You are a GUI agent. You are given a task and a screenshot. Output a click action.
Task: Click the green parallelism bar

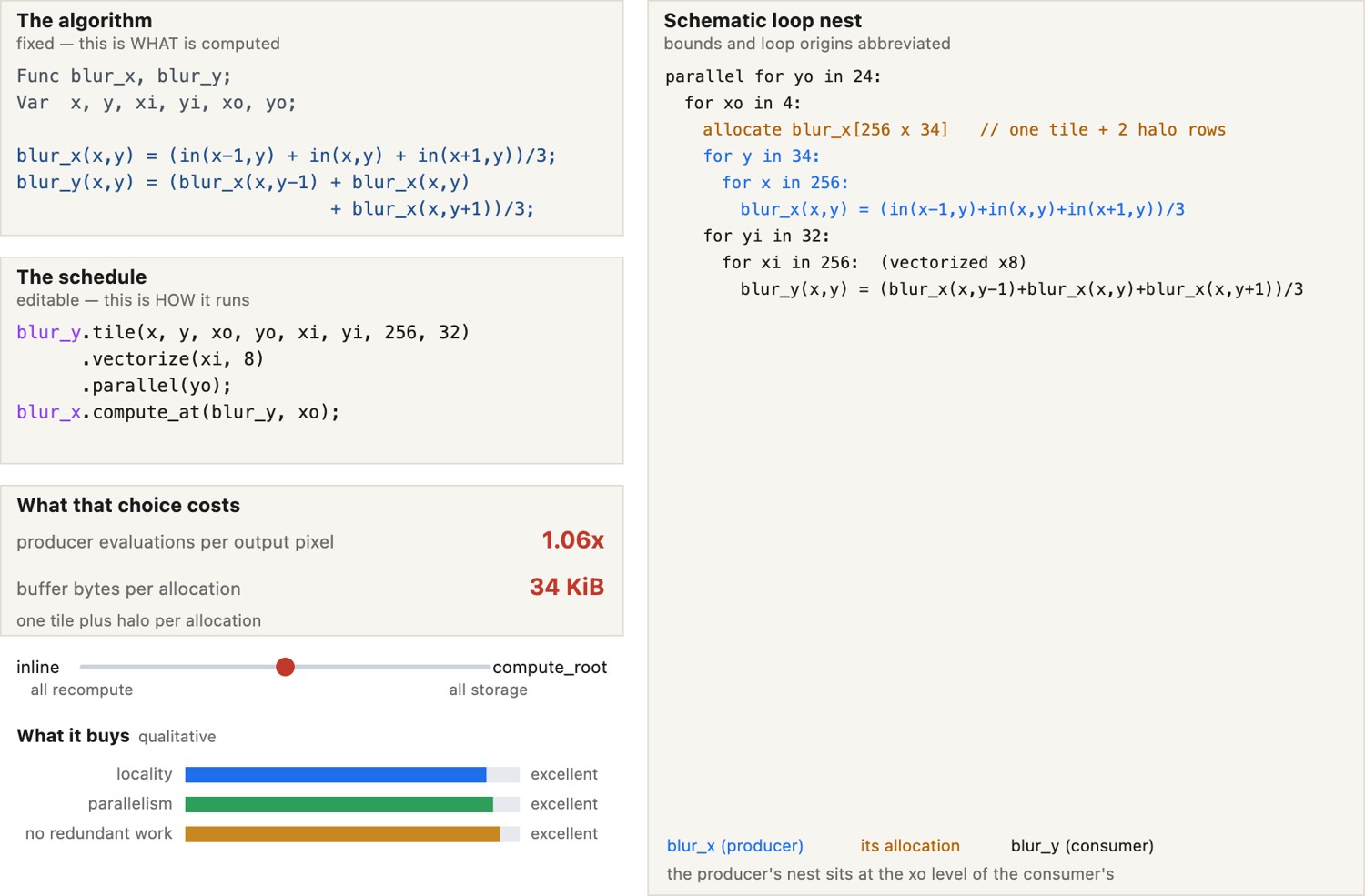339,804
